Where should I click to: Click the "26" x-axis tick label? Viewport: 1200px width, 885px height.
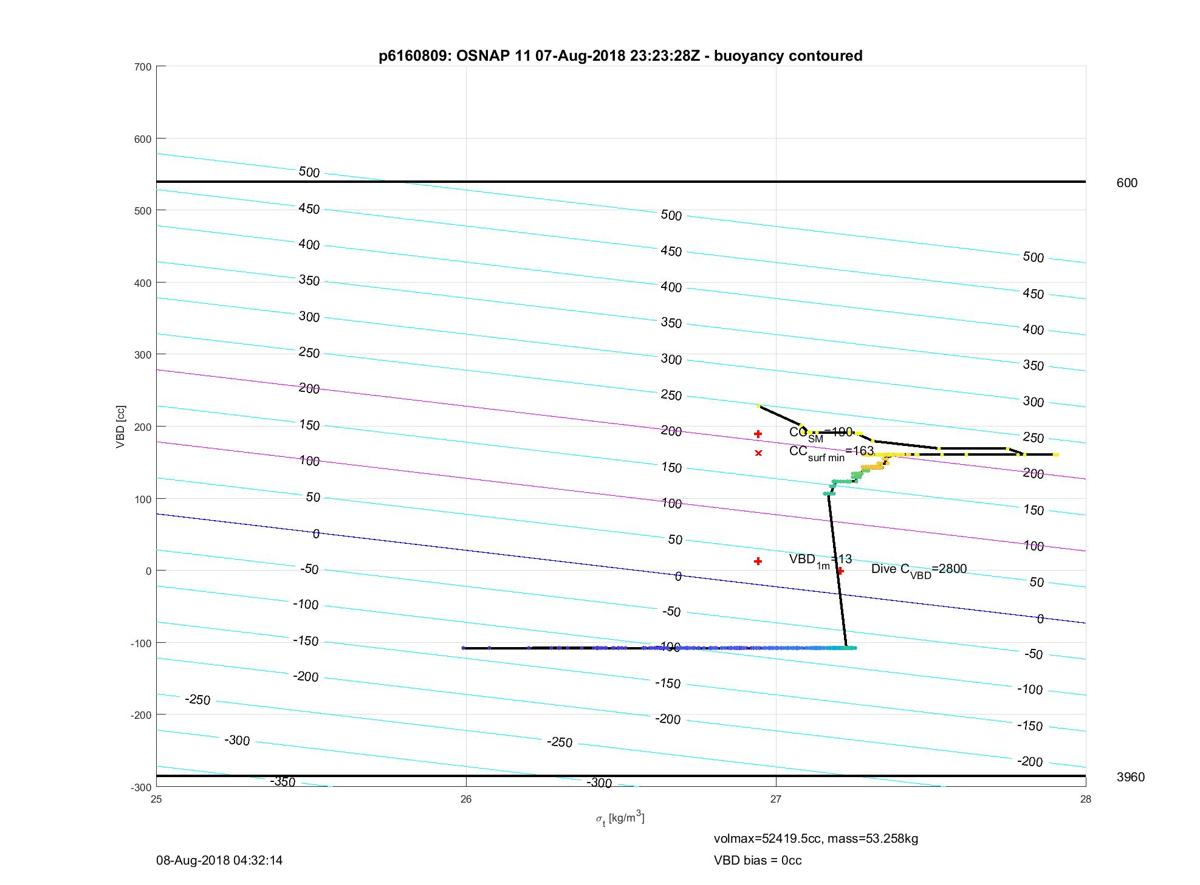[466, 799]
